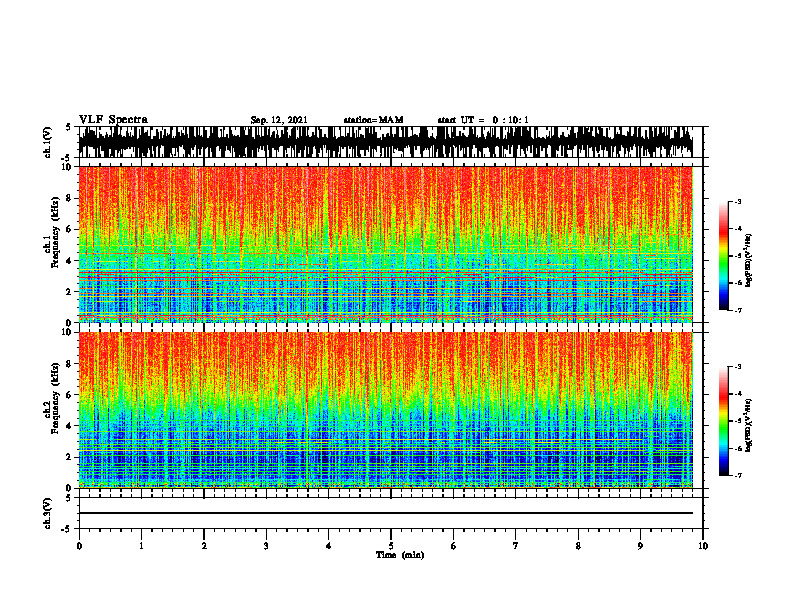The image size is (792, 612).
Task: Click the ch.2 colorbar log(PSD) label
Action: click(x=749, y=425)
